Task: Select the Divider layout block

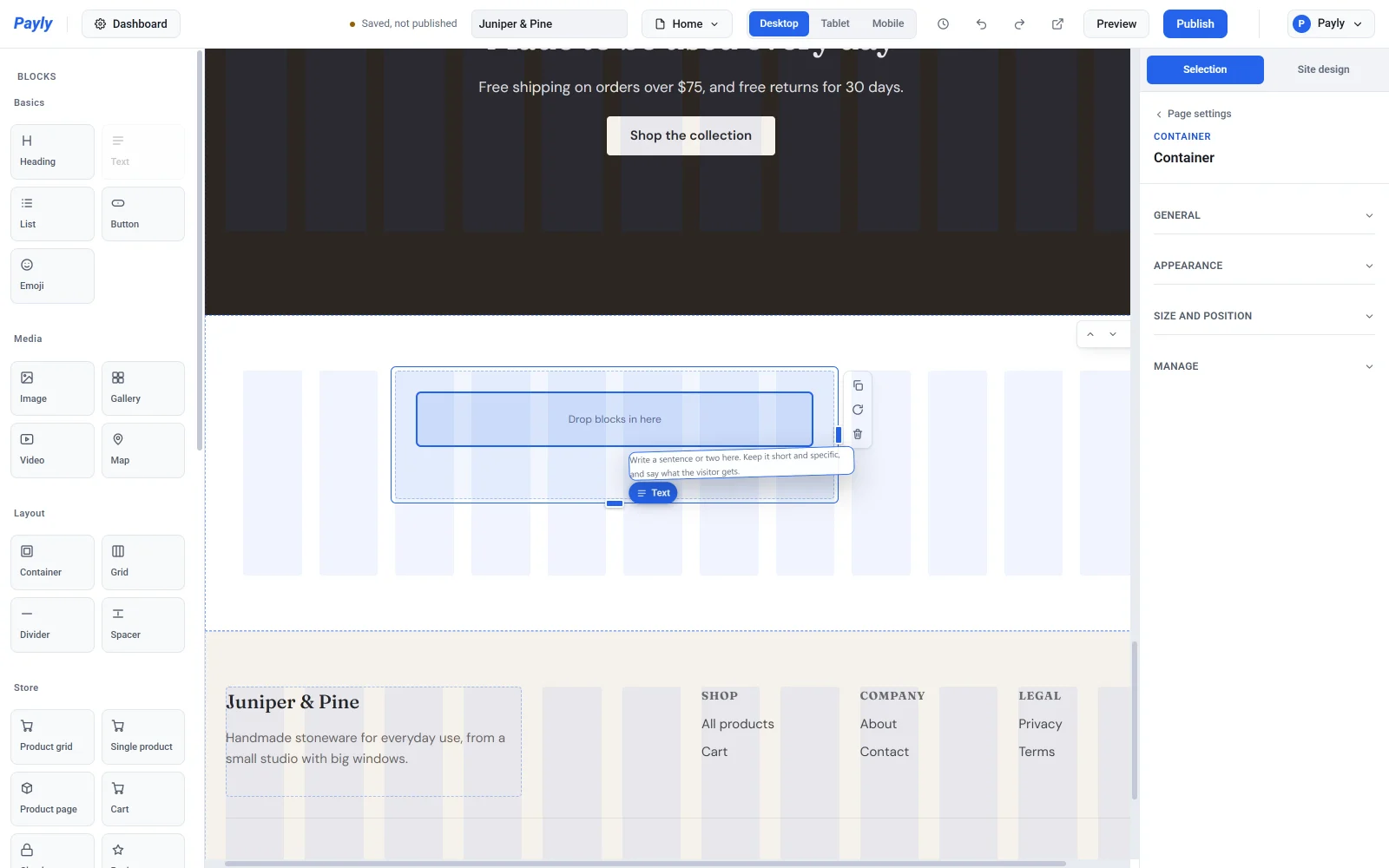Action: click(x=52, y=625)
